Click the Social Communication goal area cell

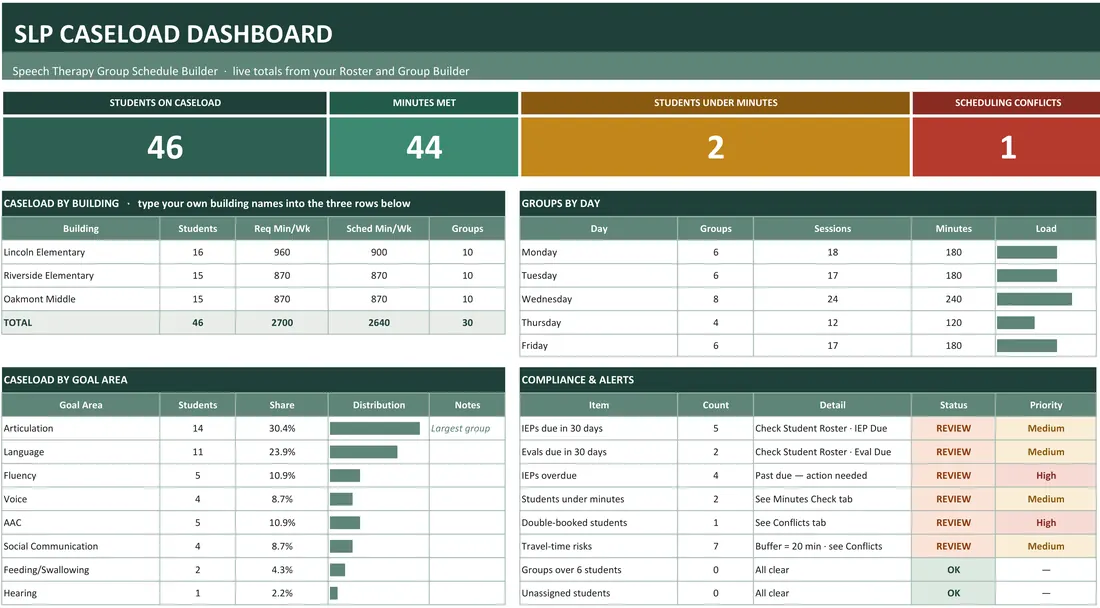click(80, 546)
